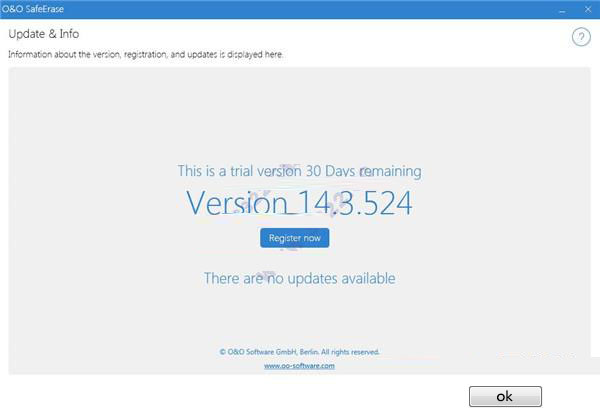Click the Information about the version description line

146,54
